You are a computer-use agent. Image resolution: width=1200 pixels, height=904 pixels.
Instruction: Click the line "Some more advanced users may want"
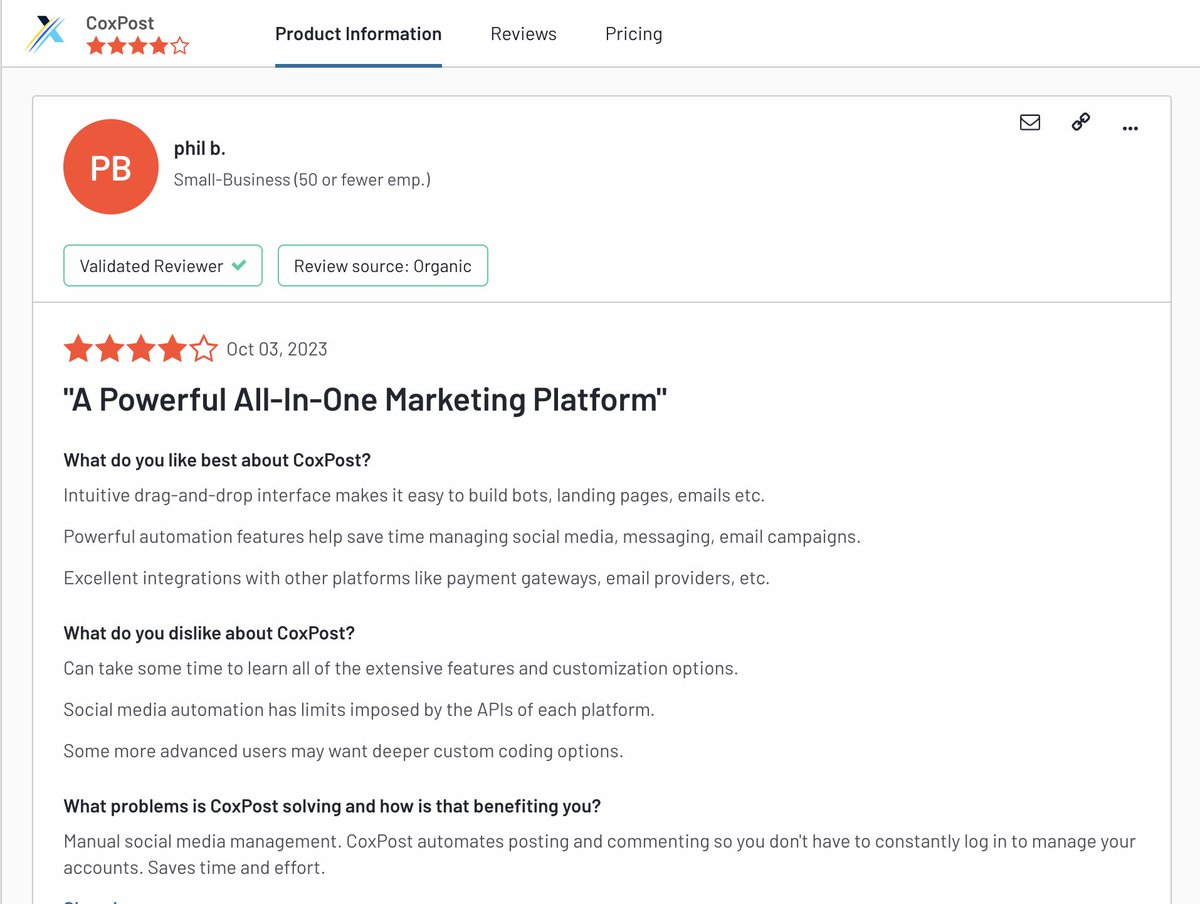[x=343, y=751]
